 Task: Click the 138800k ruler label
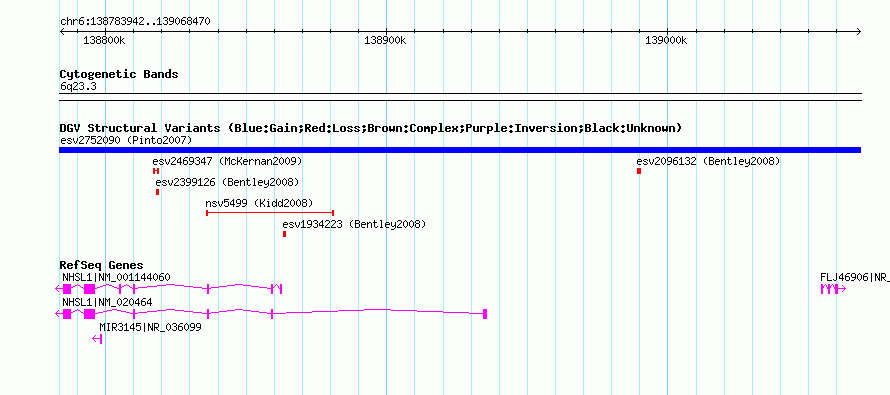pyautogui.click(x=104, y=40)
